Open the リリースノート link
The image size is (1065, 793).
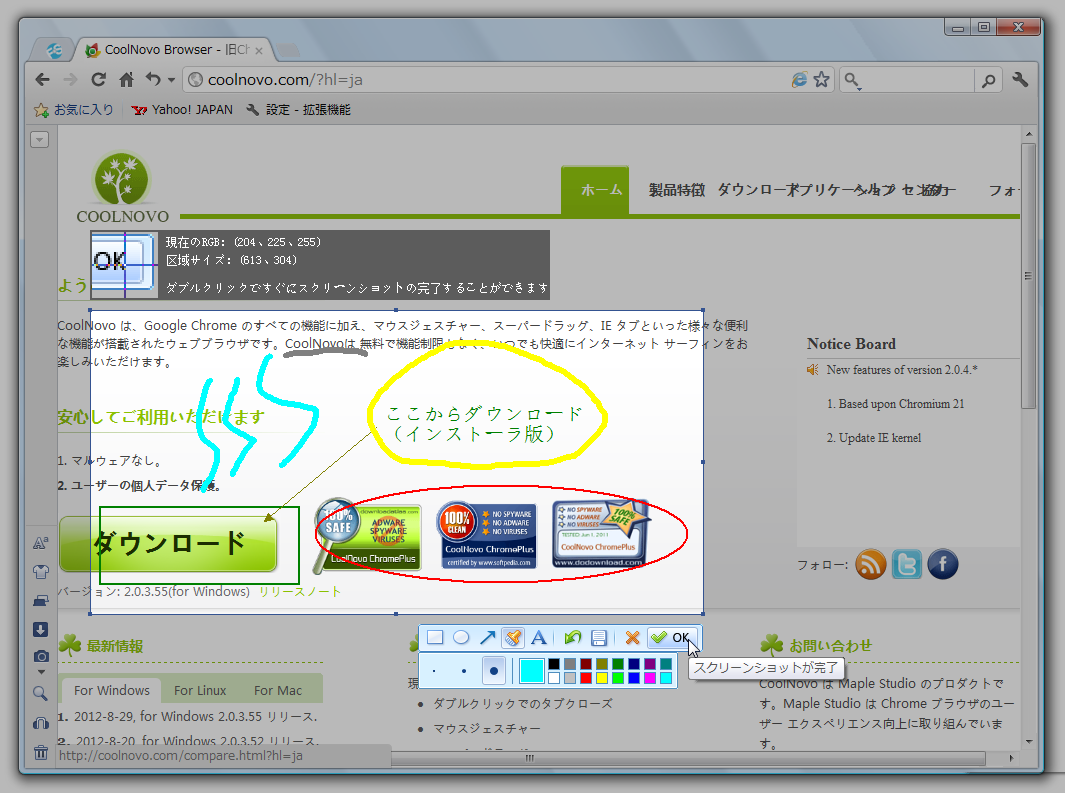tap(300, 592)
